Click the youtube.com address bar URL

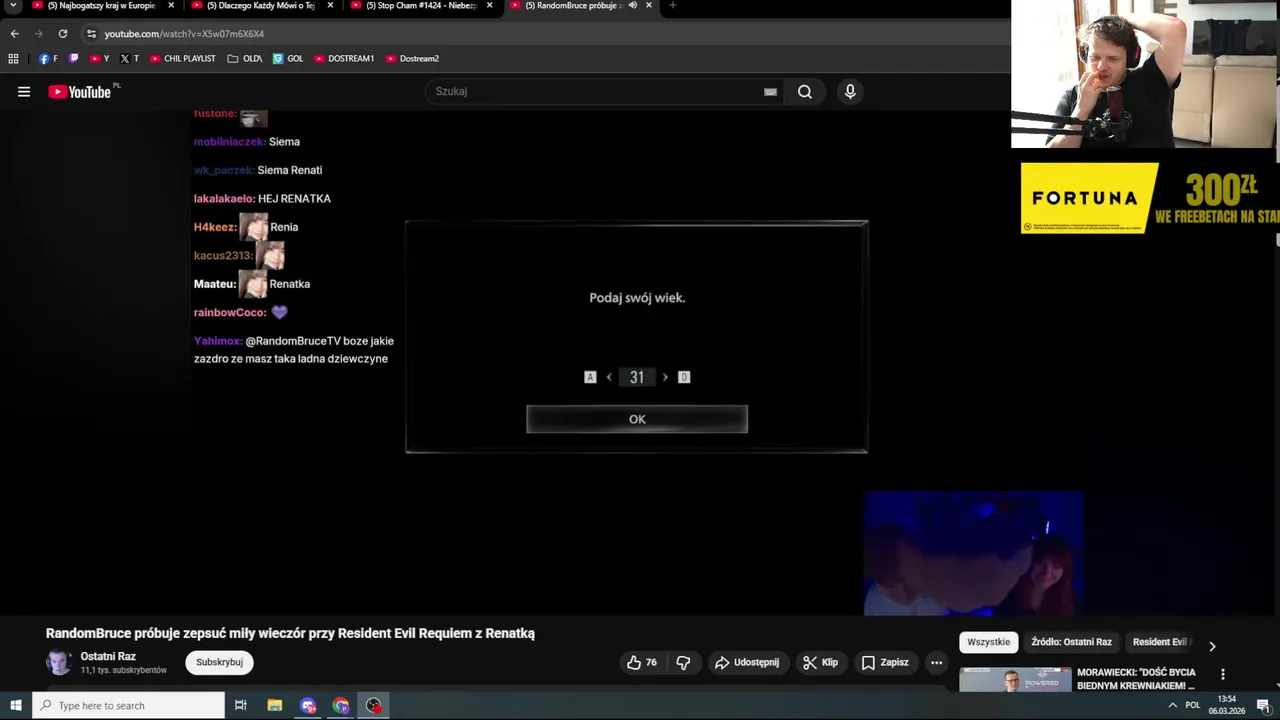[184, 34]
